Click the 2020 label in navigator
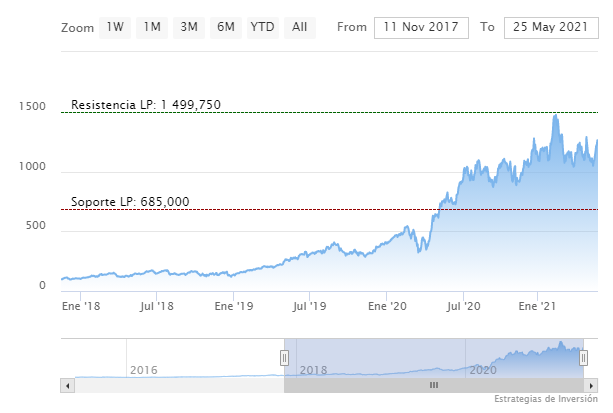613x413 pixels. (483, 369)
